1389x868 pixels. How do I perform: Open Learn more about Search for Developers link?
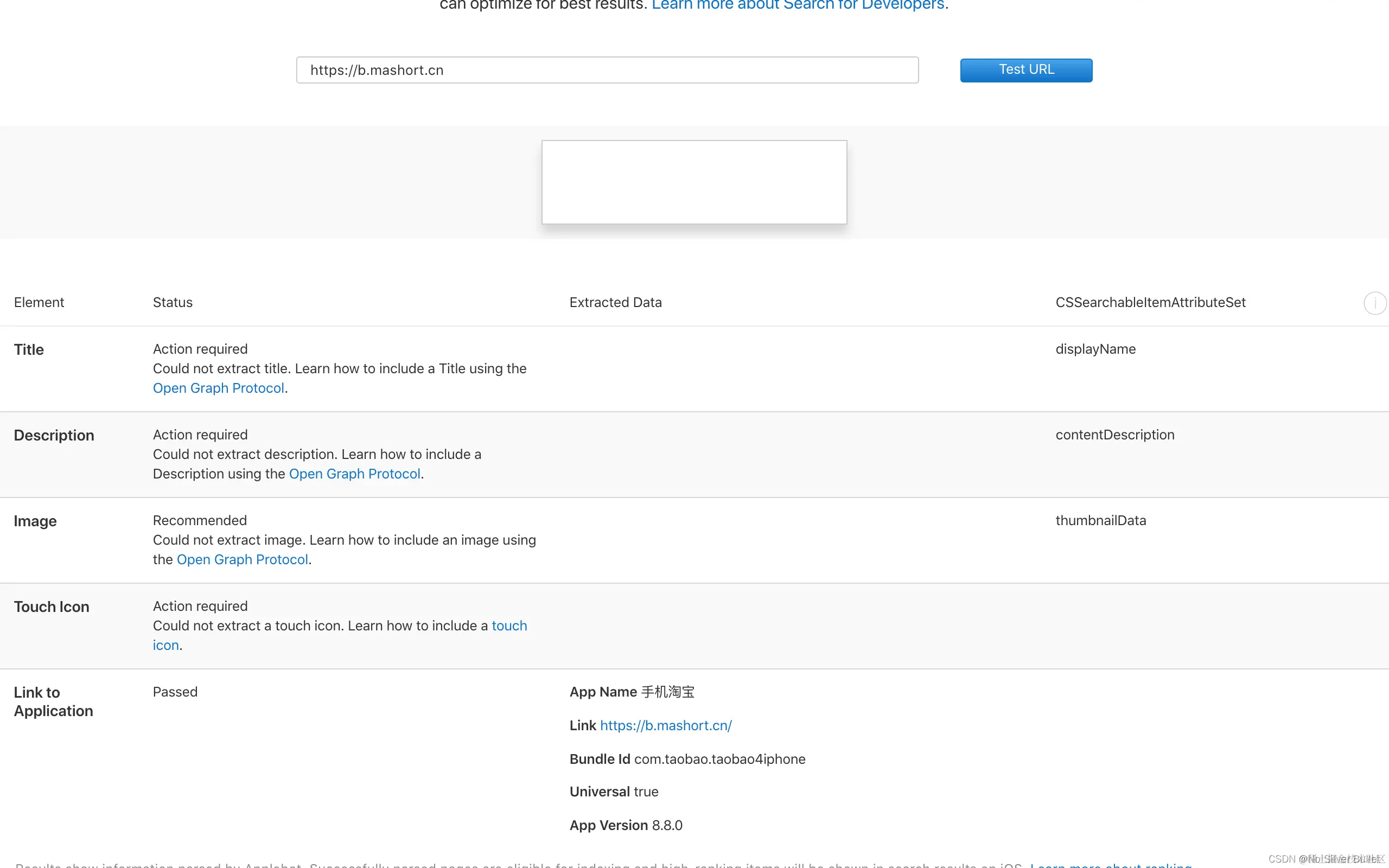tap(799, 5)
